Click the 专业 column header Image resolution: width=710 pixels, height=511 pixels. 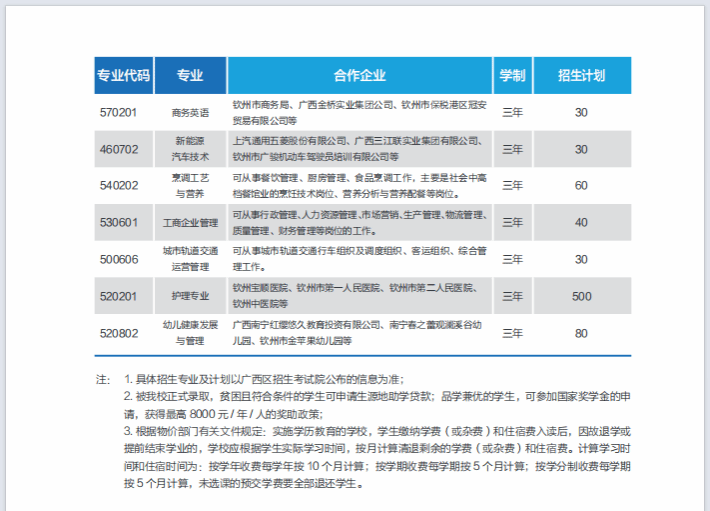click(190, 75)
